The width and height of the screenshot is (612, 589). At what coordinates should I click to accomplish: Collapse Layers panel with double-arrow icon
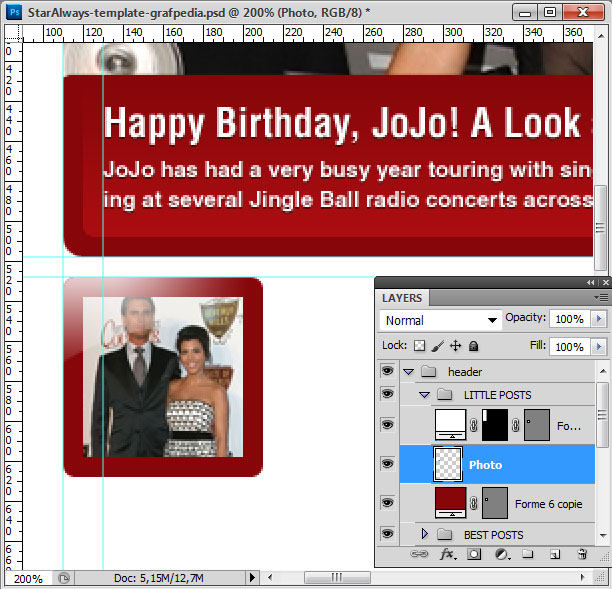pos(591,283)
